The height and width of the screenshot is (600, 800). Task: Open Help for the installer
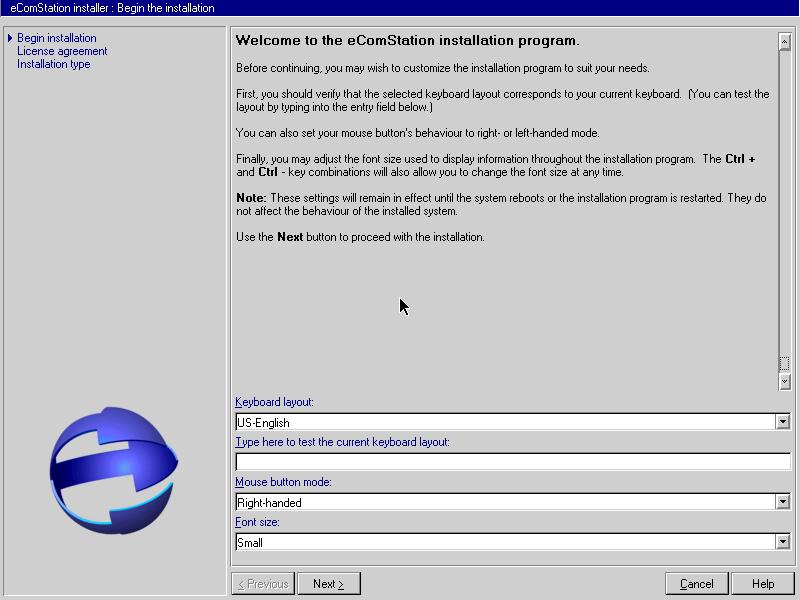pyautogui.click(x=763, y=584)
